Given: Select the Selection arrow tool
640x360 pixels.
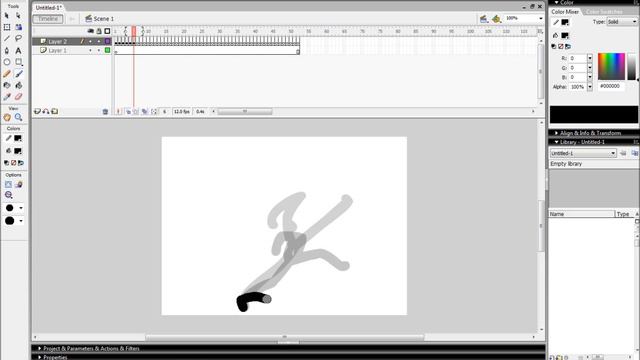Looking at the screenshot, I should pyautogui.click(x=7, y=16).
